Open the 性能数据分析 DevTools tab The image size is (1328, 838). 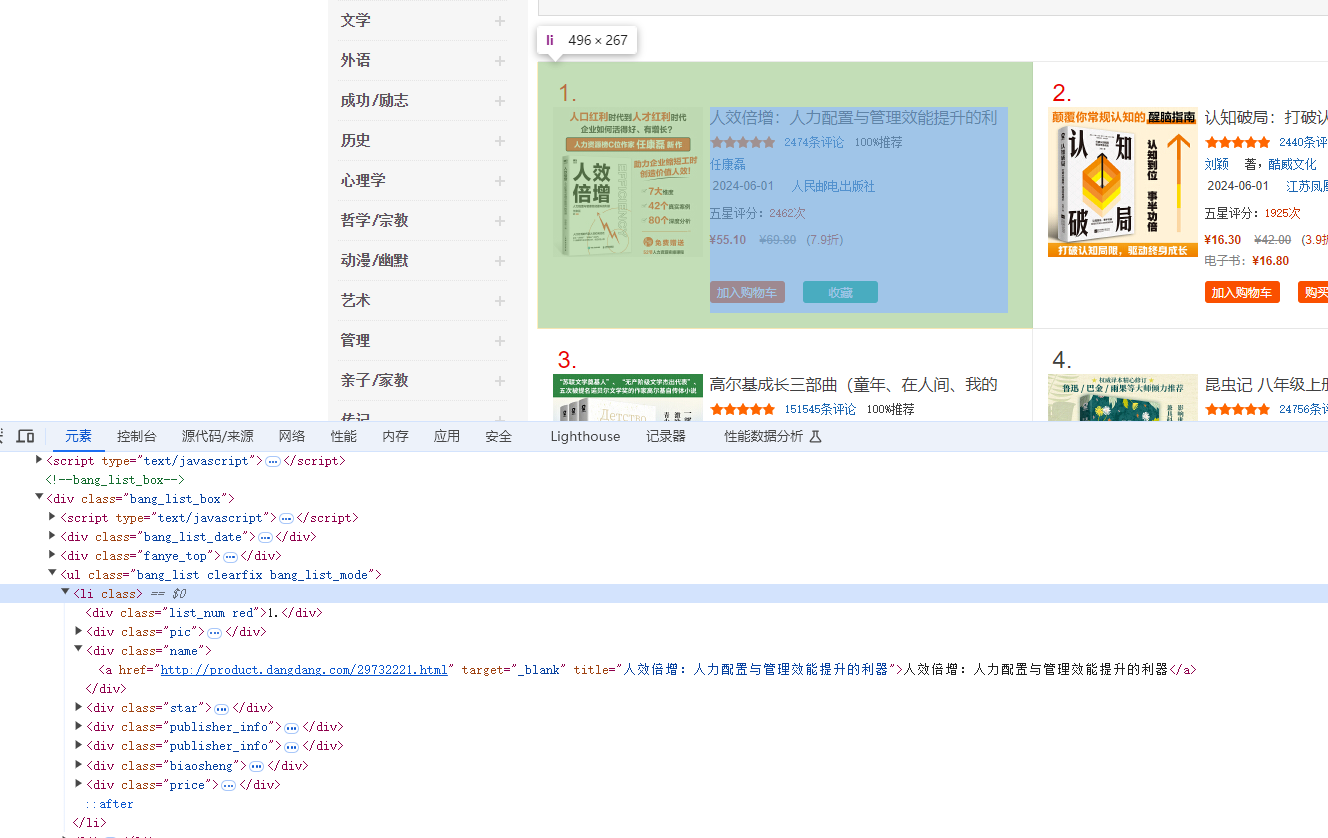(764, 436)
